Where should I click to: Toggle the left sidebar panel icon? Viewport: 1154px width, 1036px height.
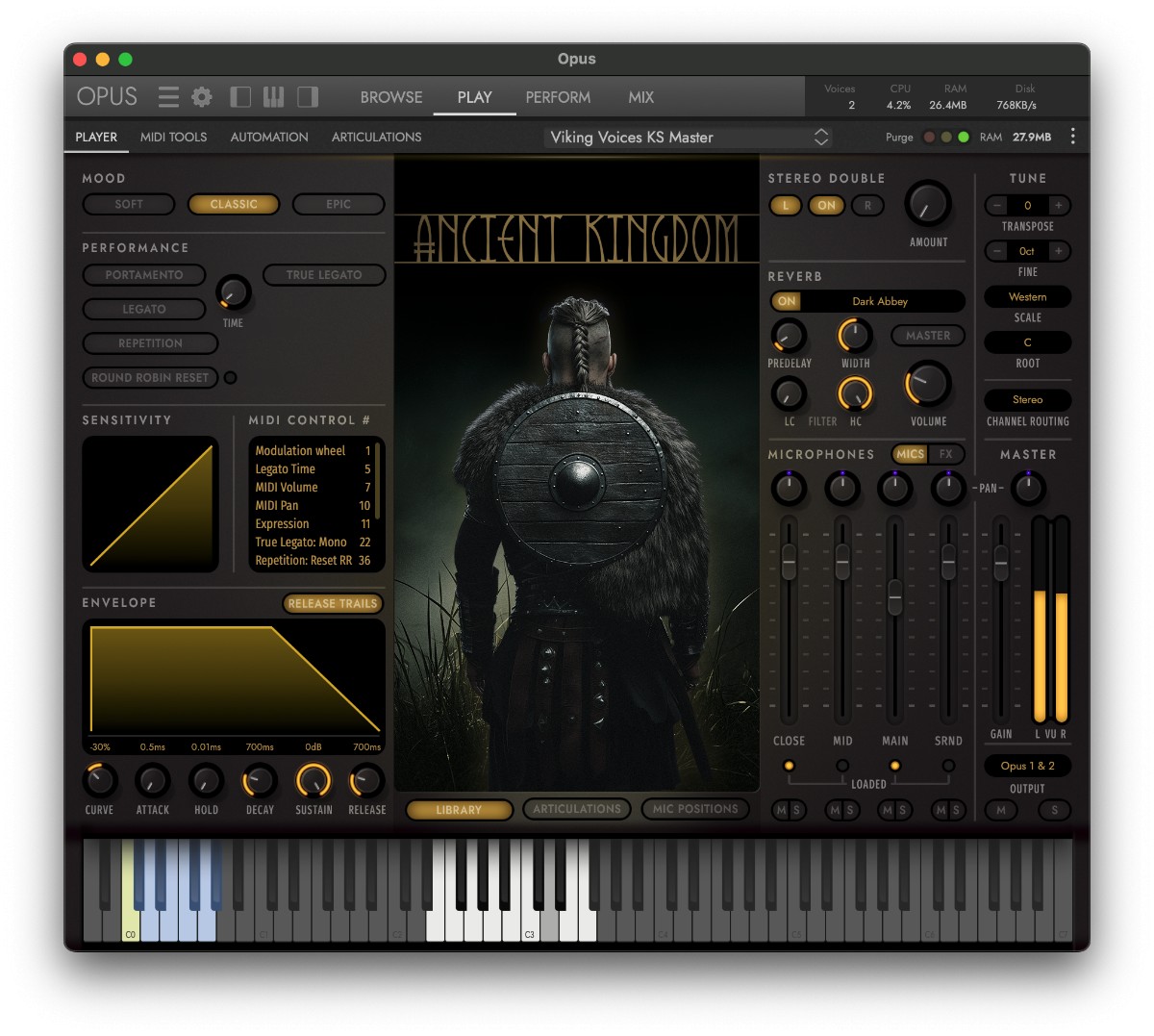point(240,97)
